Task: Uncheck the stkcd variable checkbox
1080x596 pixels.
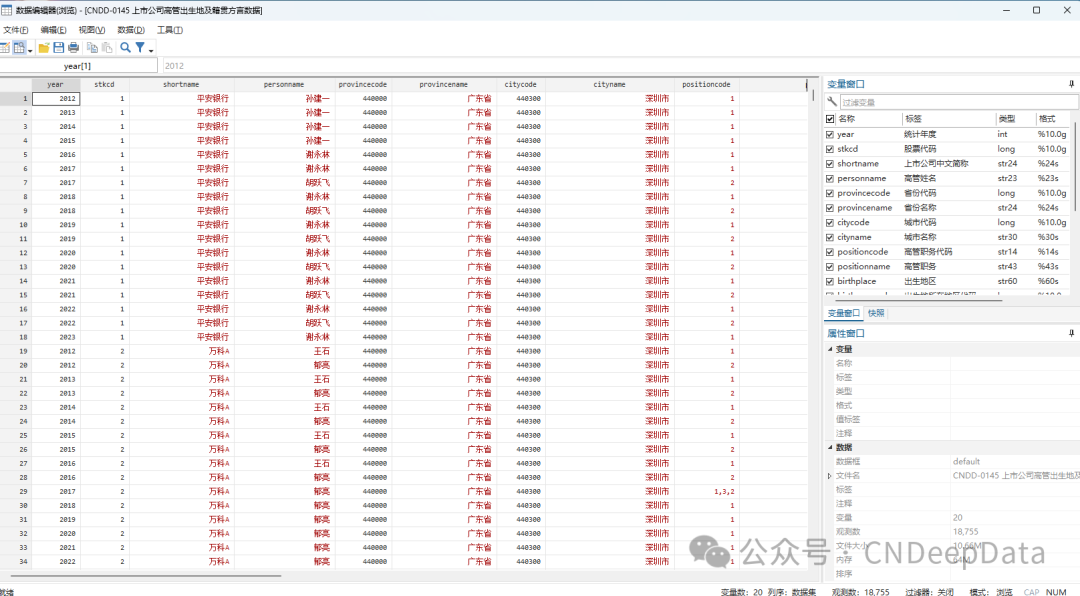Action: pyautogui.click(x=830, y=149)
